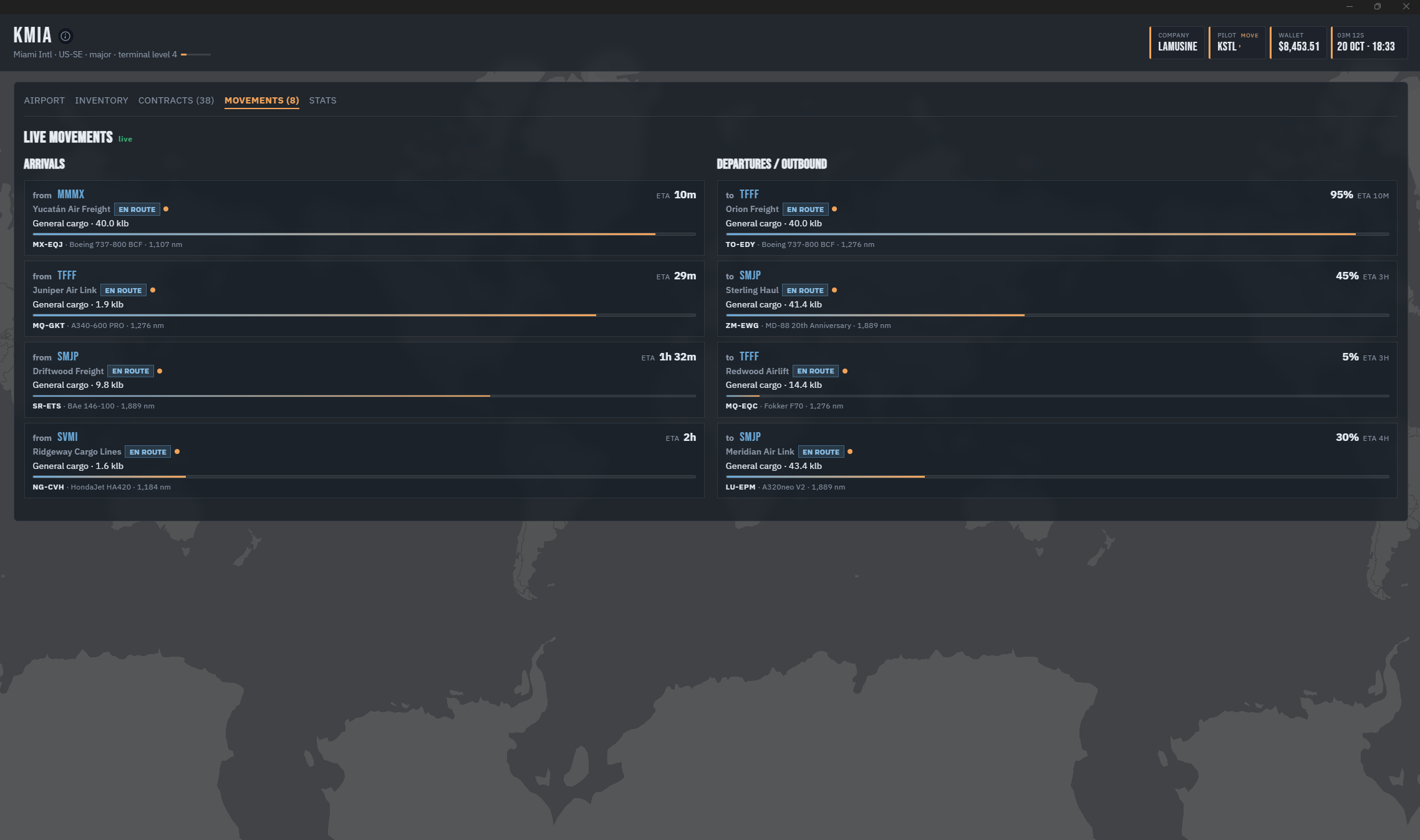The image size is (1420, 840).
Task: Click the PILOT MOVE KSTL box
Action: [1237, 42]
